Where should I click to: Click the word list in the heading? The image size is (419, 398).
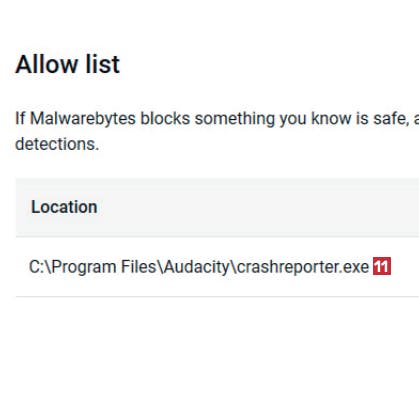pos(103,64)
